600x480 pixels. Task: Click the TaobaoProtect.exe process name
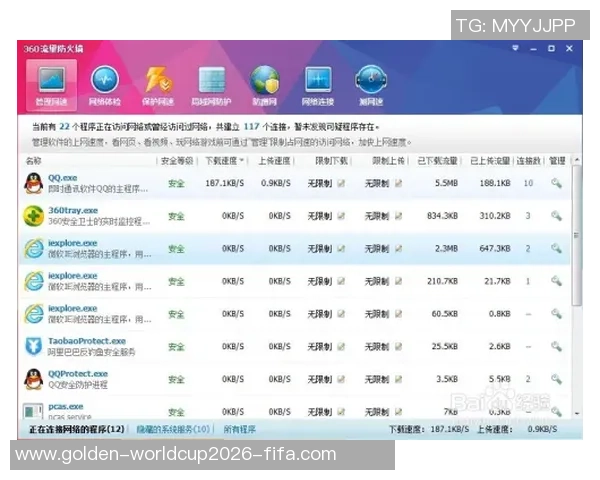80,341
